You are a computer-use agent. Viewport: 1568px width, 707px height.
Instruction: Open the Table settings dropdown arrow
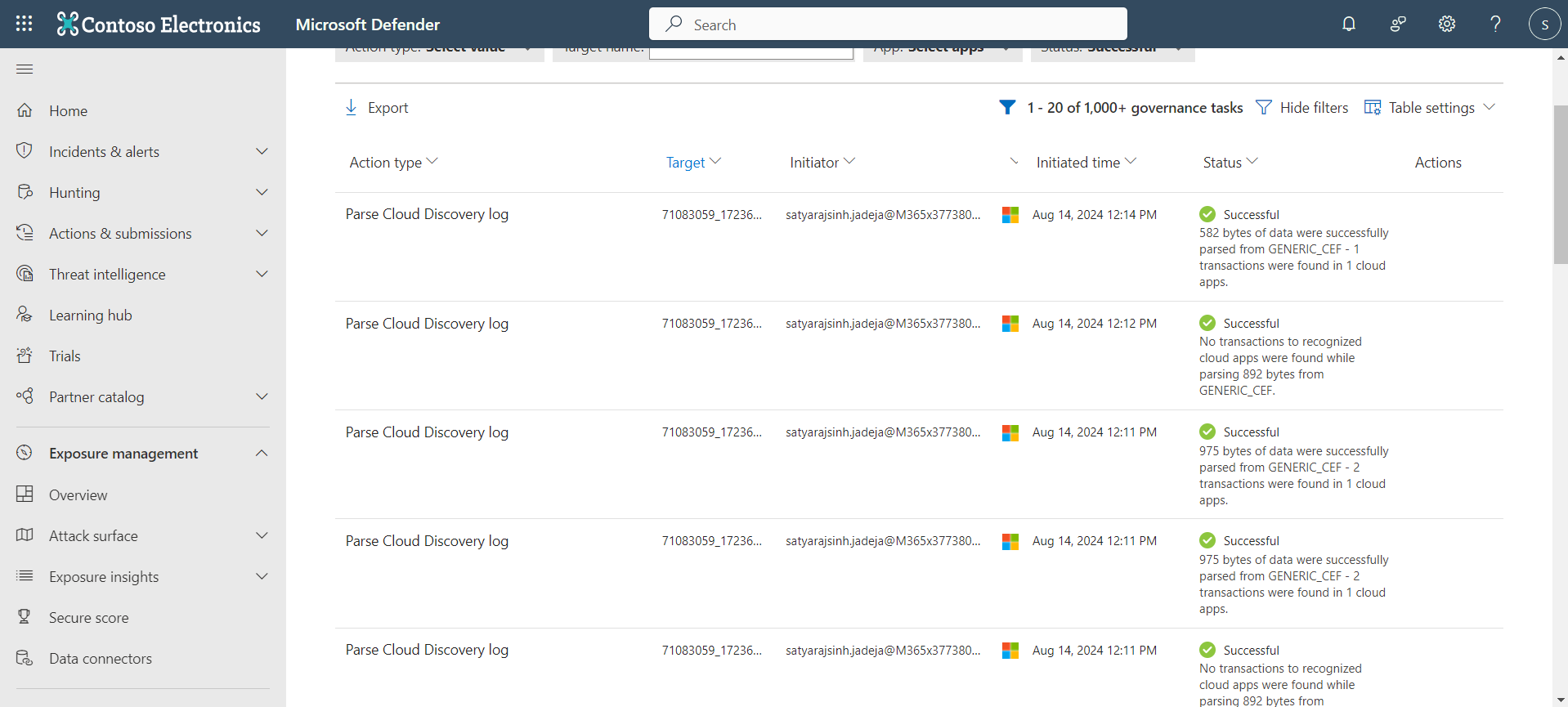click(x=1490, y=107)
